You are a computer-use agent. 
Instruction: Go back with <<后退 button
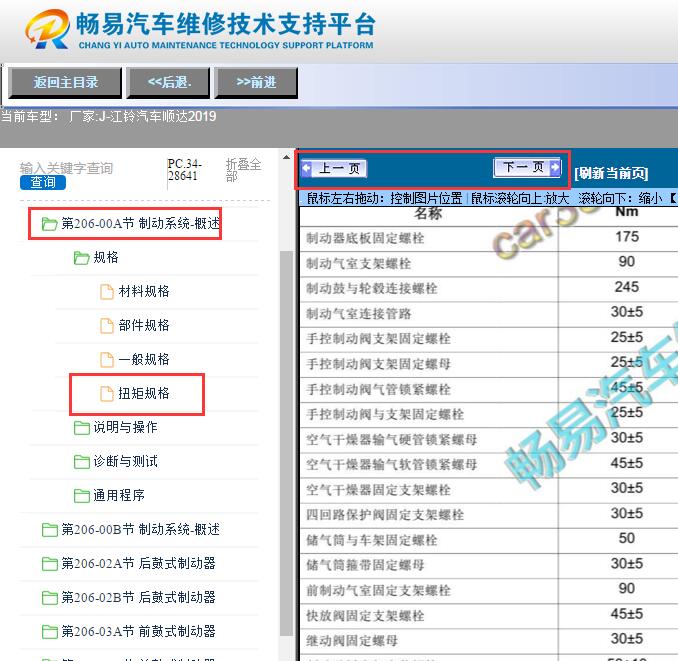(x=169, y=82)
